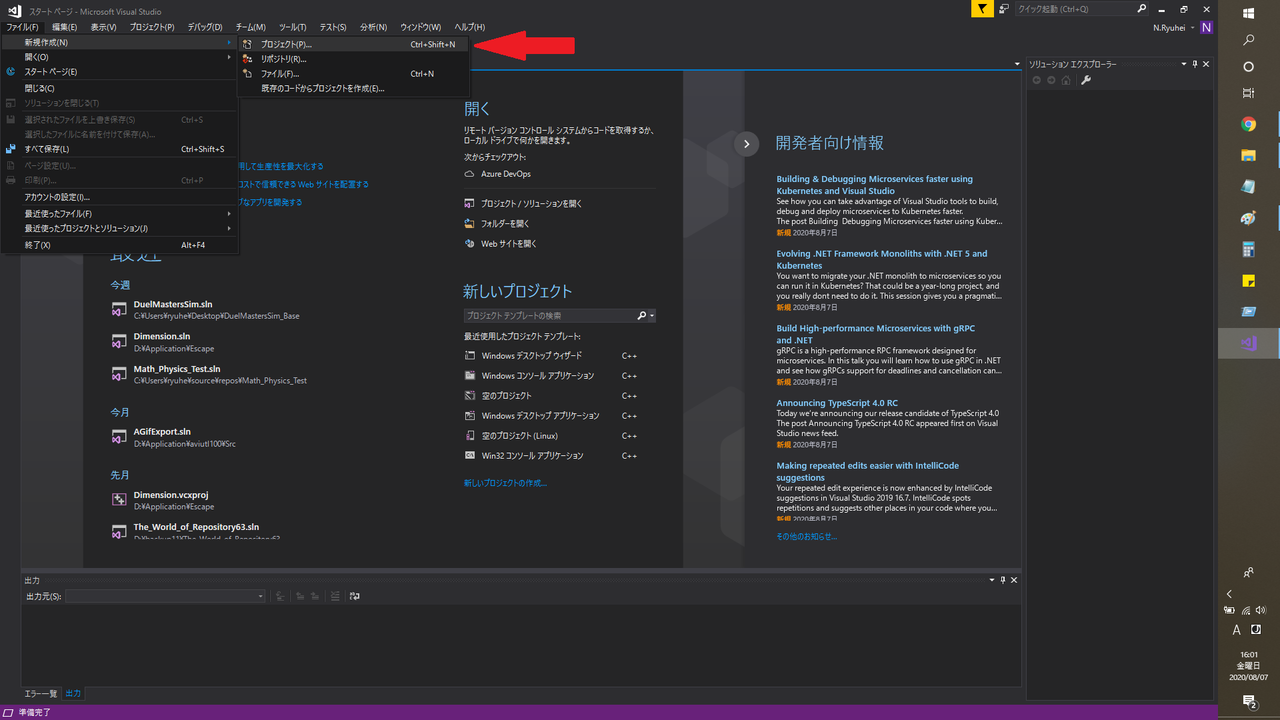The width and height of the screenshot is (1280, 720).
Task: Click Dimension.vcxproj project icon
Action: [119, 500]
